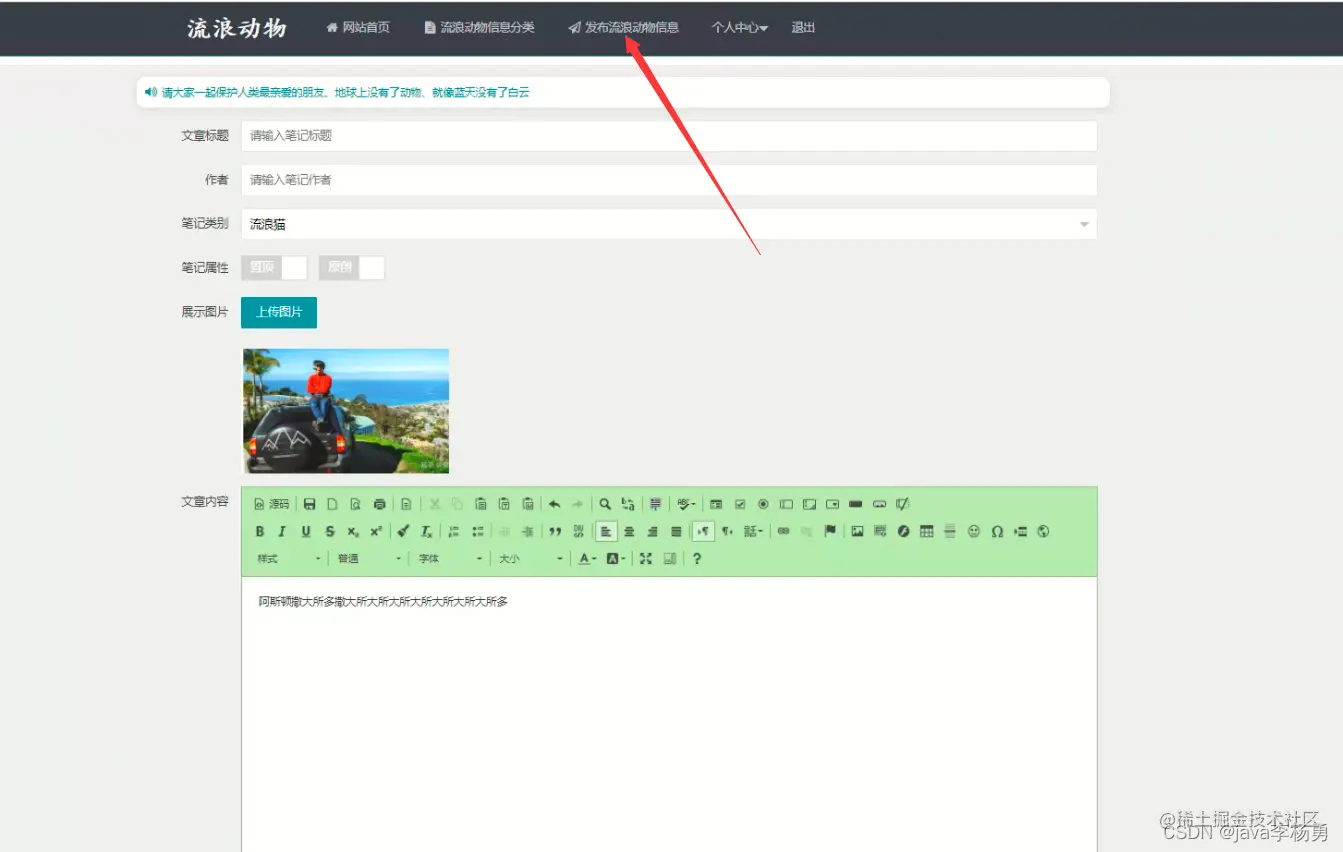Screen dimensions: 1343x852
Task: Open the 笔记类别 dropdown showing 流浪猫
Action: tap(669, 224)
